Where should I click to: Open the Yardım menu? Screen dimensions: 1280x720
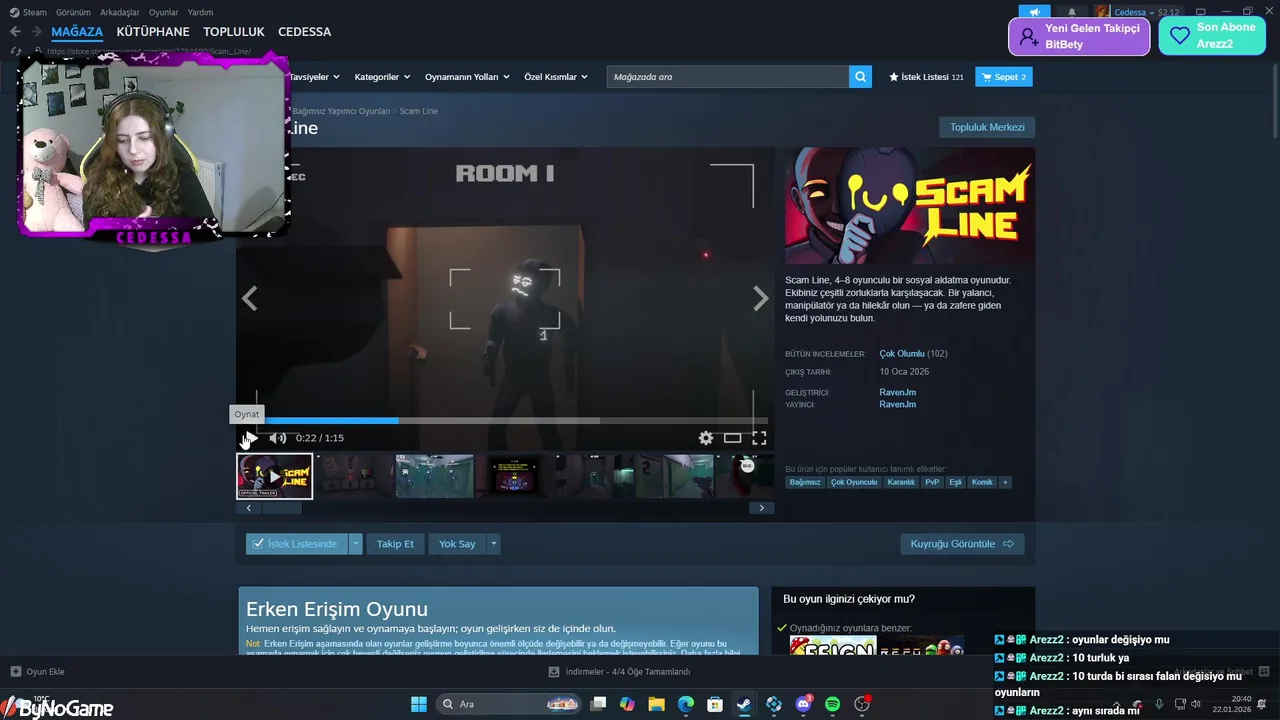click(200, 12)
